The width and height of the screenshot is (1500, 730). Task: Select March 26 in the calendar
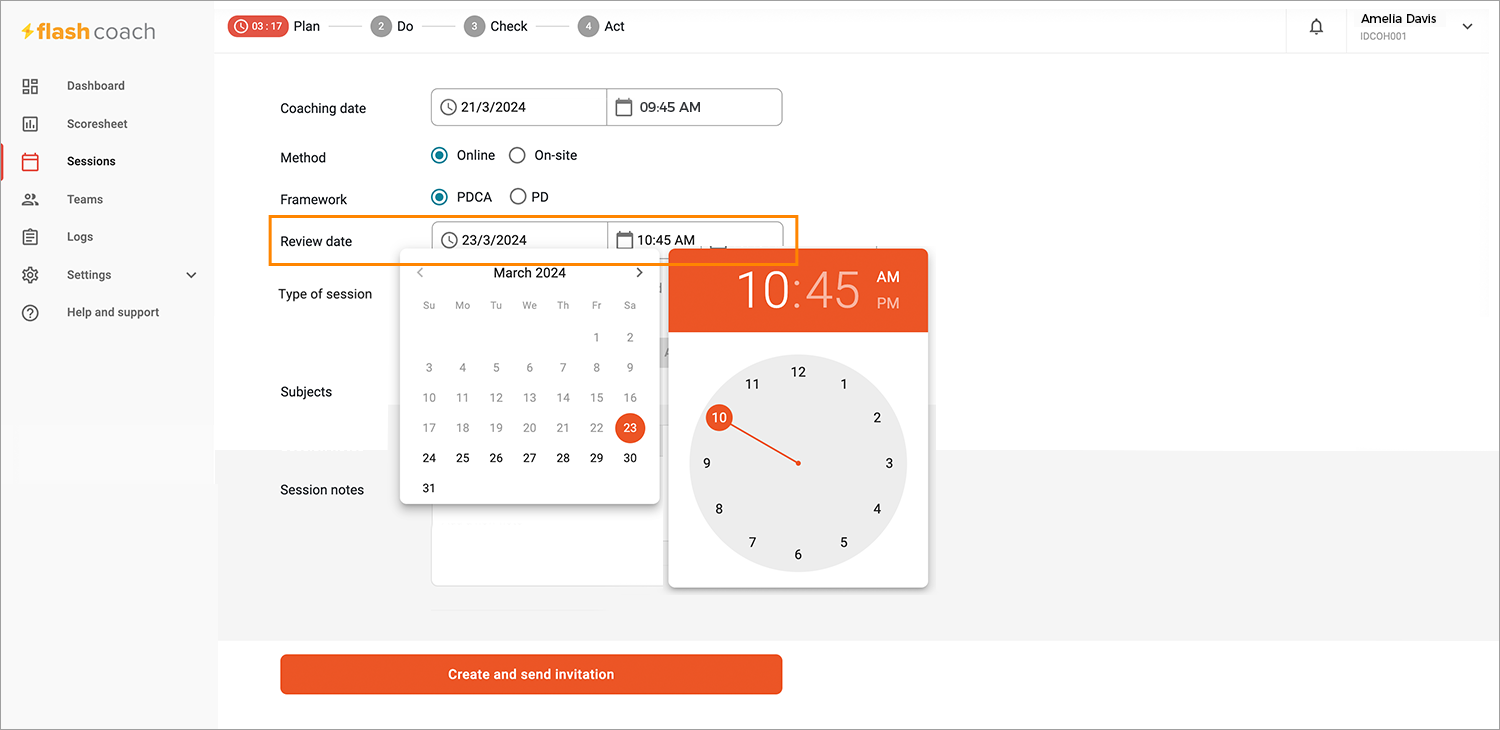[x=496, y=458]
